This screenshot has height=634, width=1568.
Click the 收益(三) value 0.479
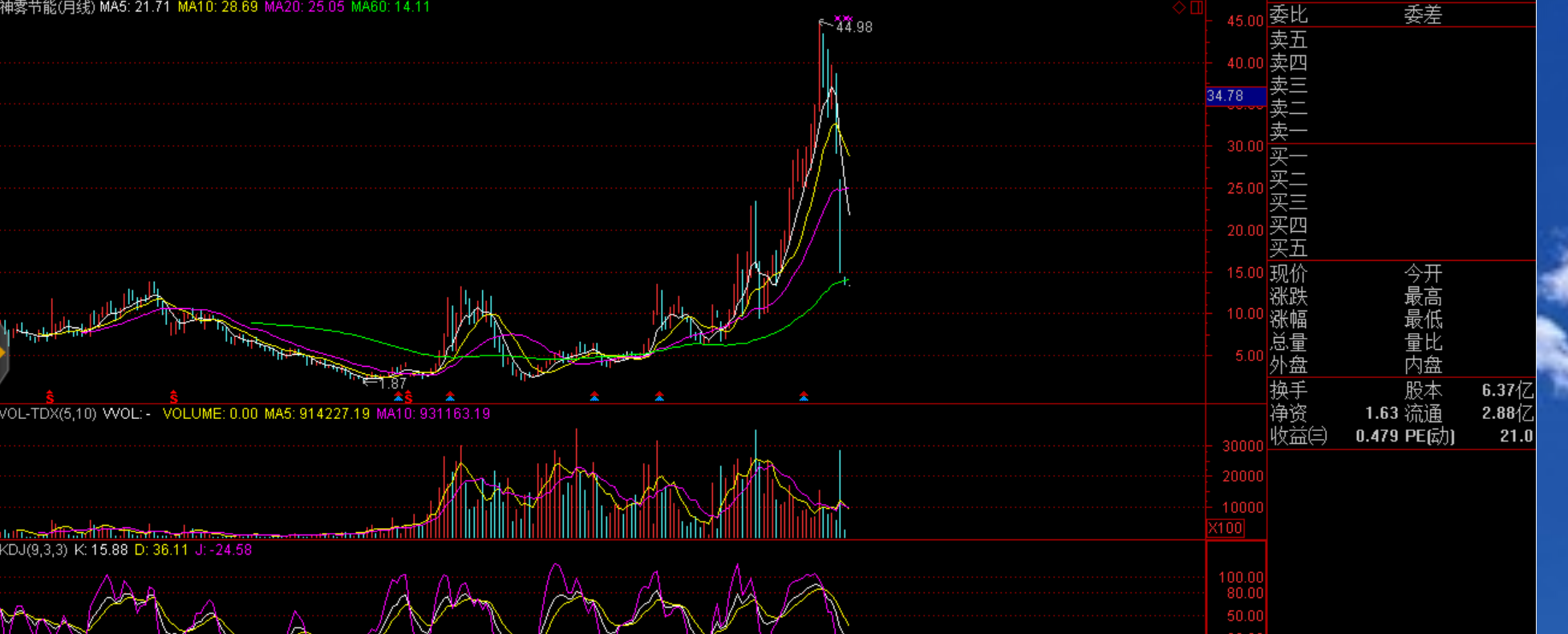pos(1377,437)
